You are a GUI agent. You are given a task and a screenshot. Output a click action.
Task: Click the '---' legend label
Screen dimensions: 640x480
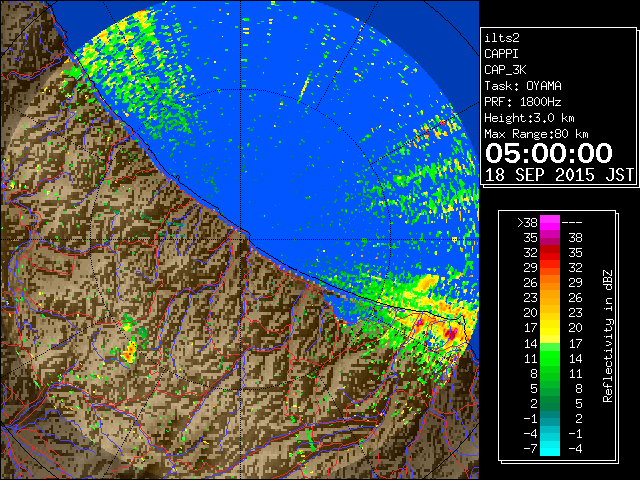(572, 223)
